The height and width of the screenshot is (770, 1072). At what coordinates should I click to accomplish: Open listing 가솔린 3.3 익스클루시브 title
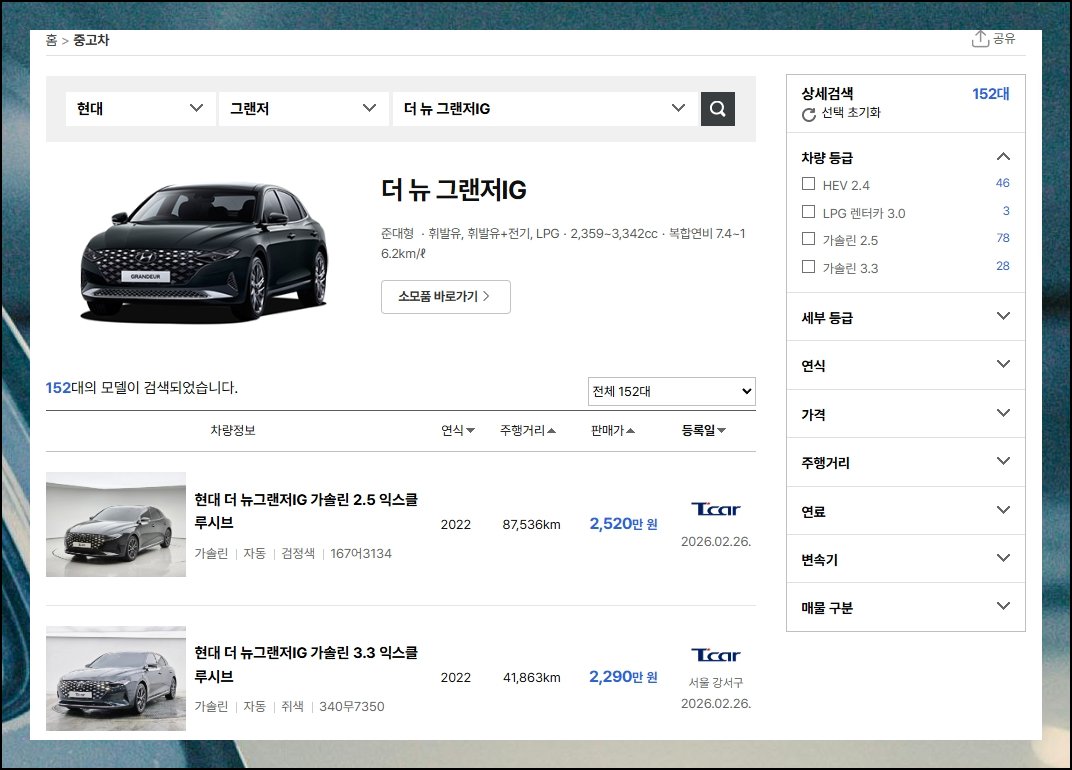pos(306,664)
